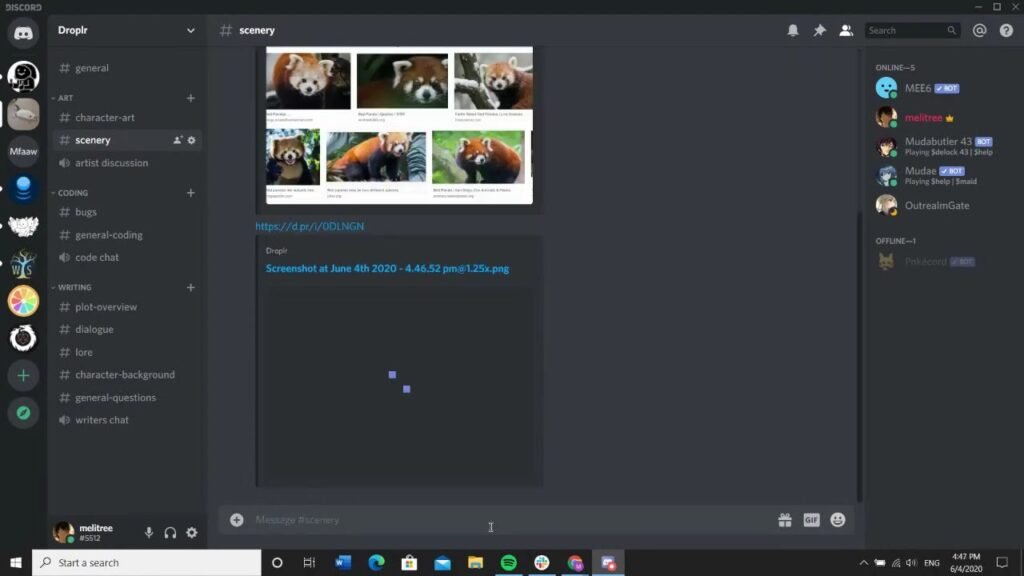
Task: Show hidden system tray icons
Action: (x=863, y=562)
